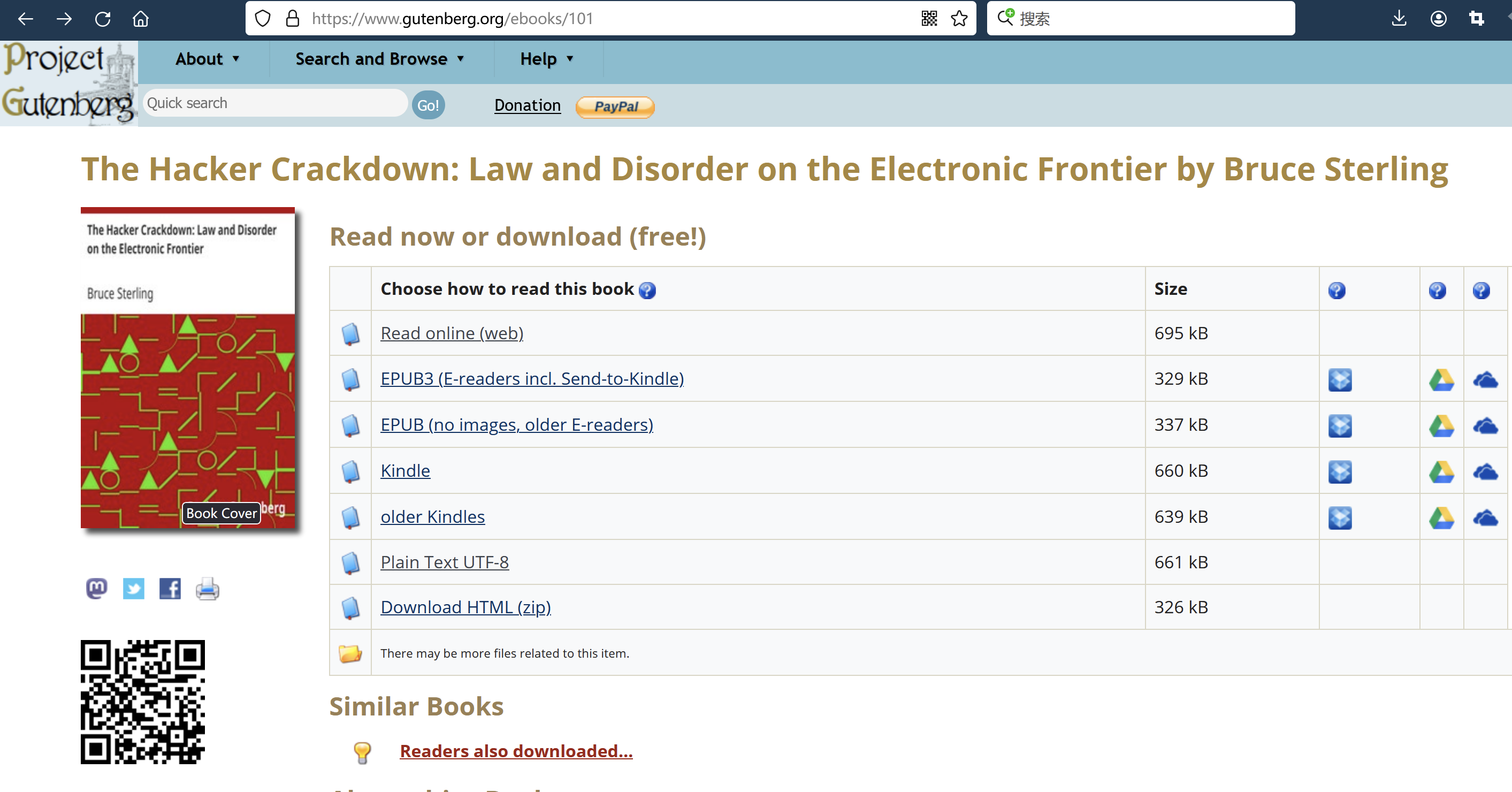This screenshot has height=792, width=1512.
Task: Send EPUB3 file to Google Drive
Action: pyautogui.click(x=1441, y=380)
